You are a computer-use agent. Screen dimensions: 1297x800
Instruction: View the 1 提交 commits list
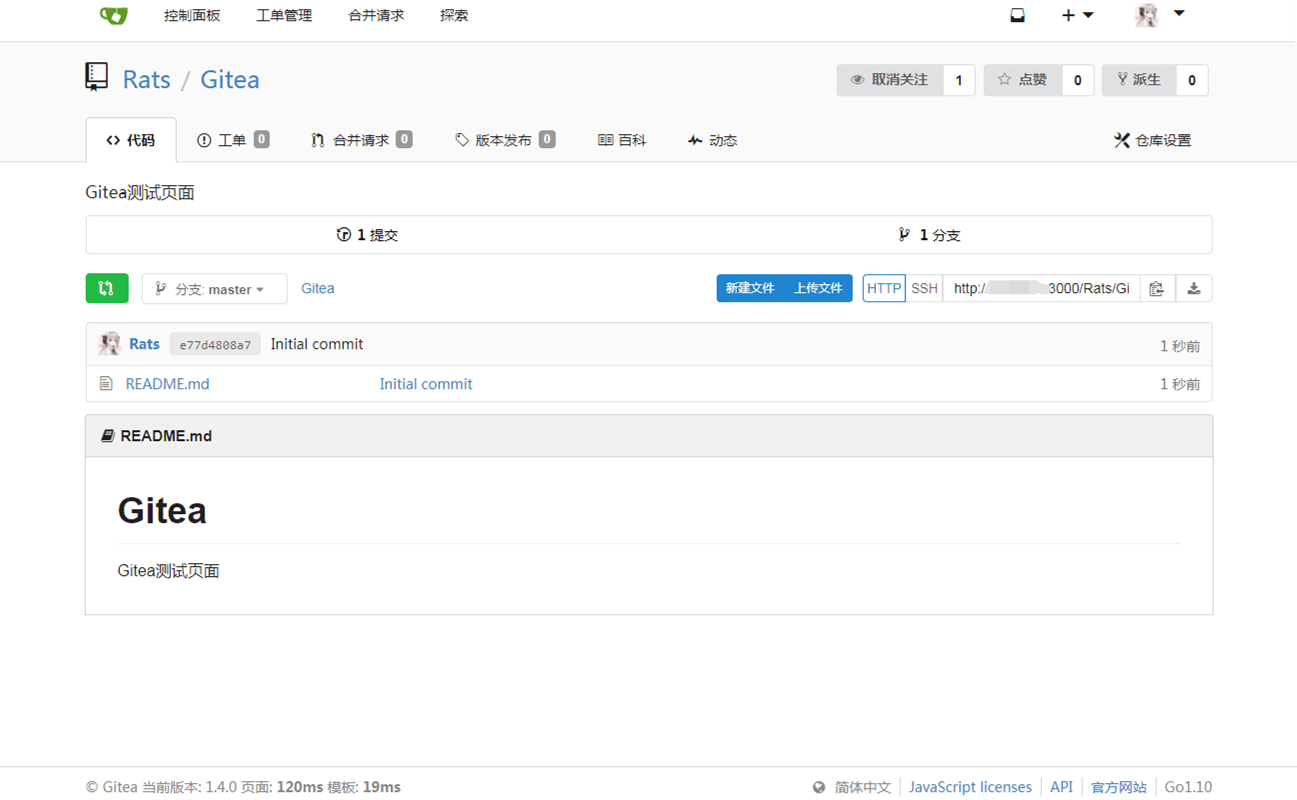367,235
